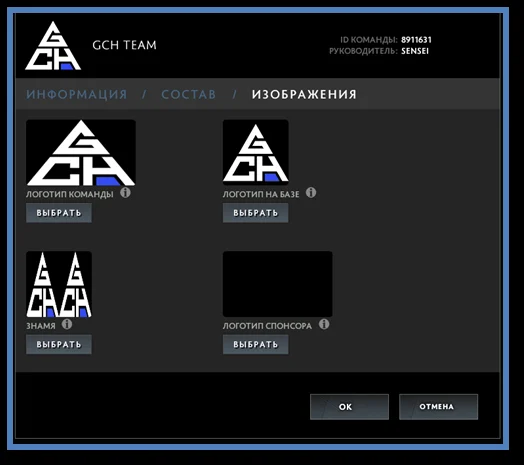This screenshot has width=524, height=465.
Task: Click ЛОГОТИП НА БАЗЕ label text
Action: tap(261, 194)
